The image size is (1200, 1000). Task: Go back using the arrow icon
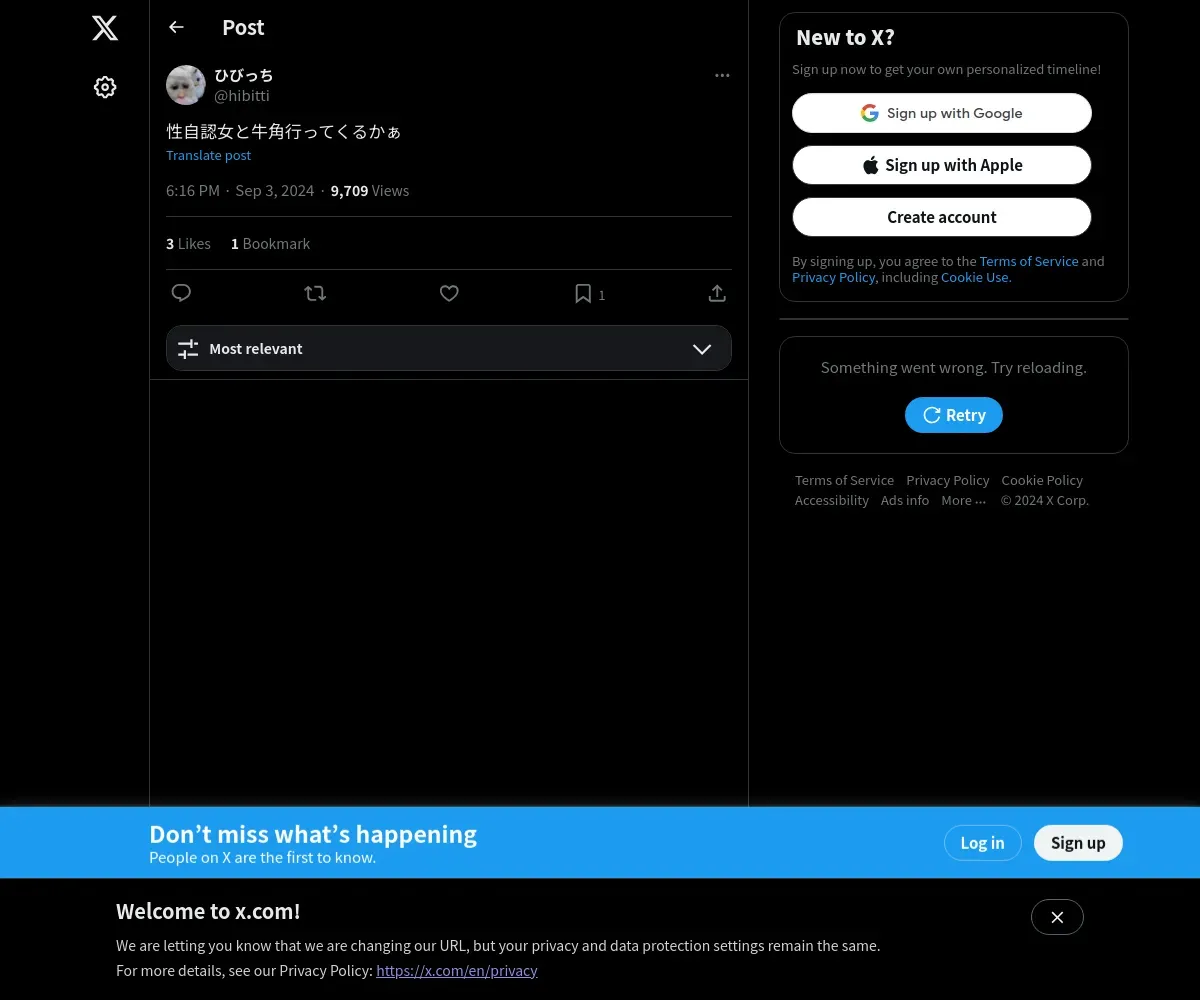(176, 27)
